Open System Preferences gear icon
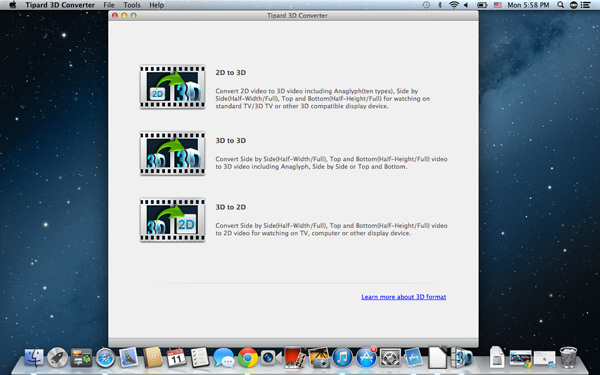Viewport: 600px width, 375px height. coord(390,358)
